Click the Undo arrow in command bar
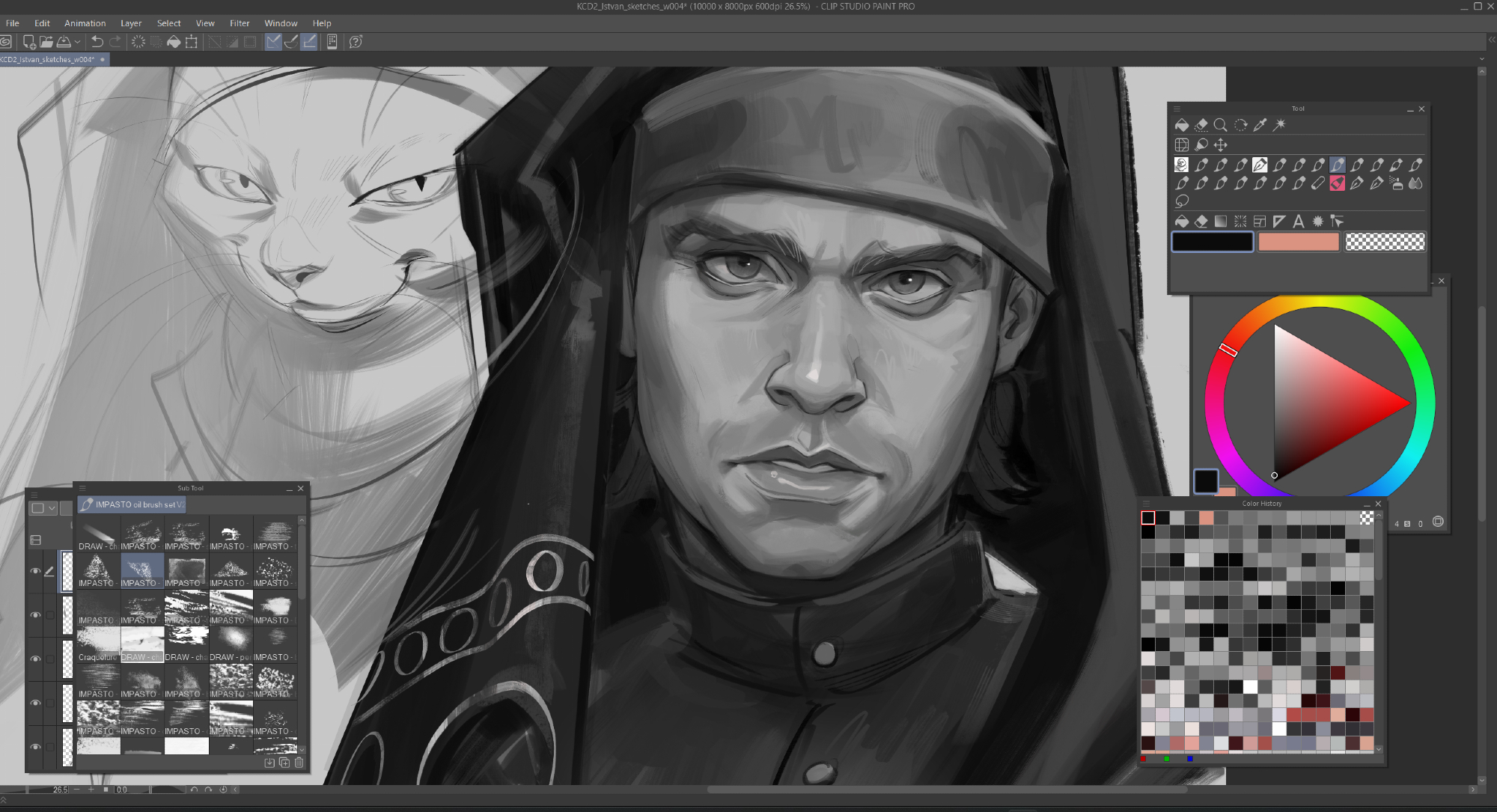Screen dimensions: 1497x812 coord(97,42)
